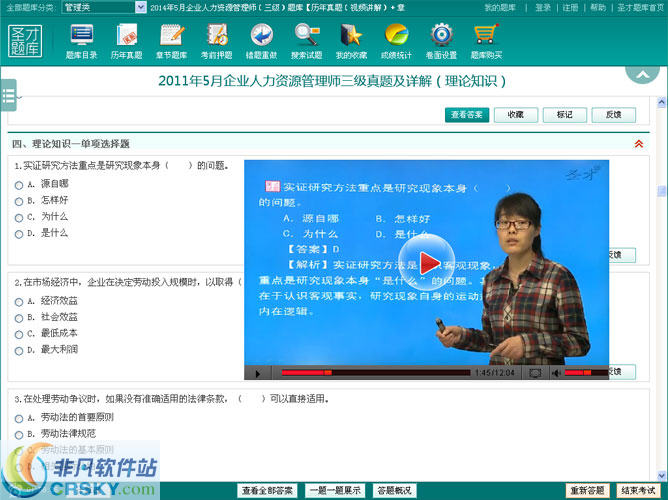Open the 成绩统计 score statistics icon
669x500 pixels.
pyautogui.click(x=396, y=41)
